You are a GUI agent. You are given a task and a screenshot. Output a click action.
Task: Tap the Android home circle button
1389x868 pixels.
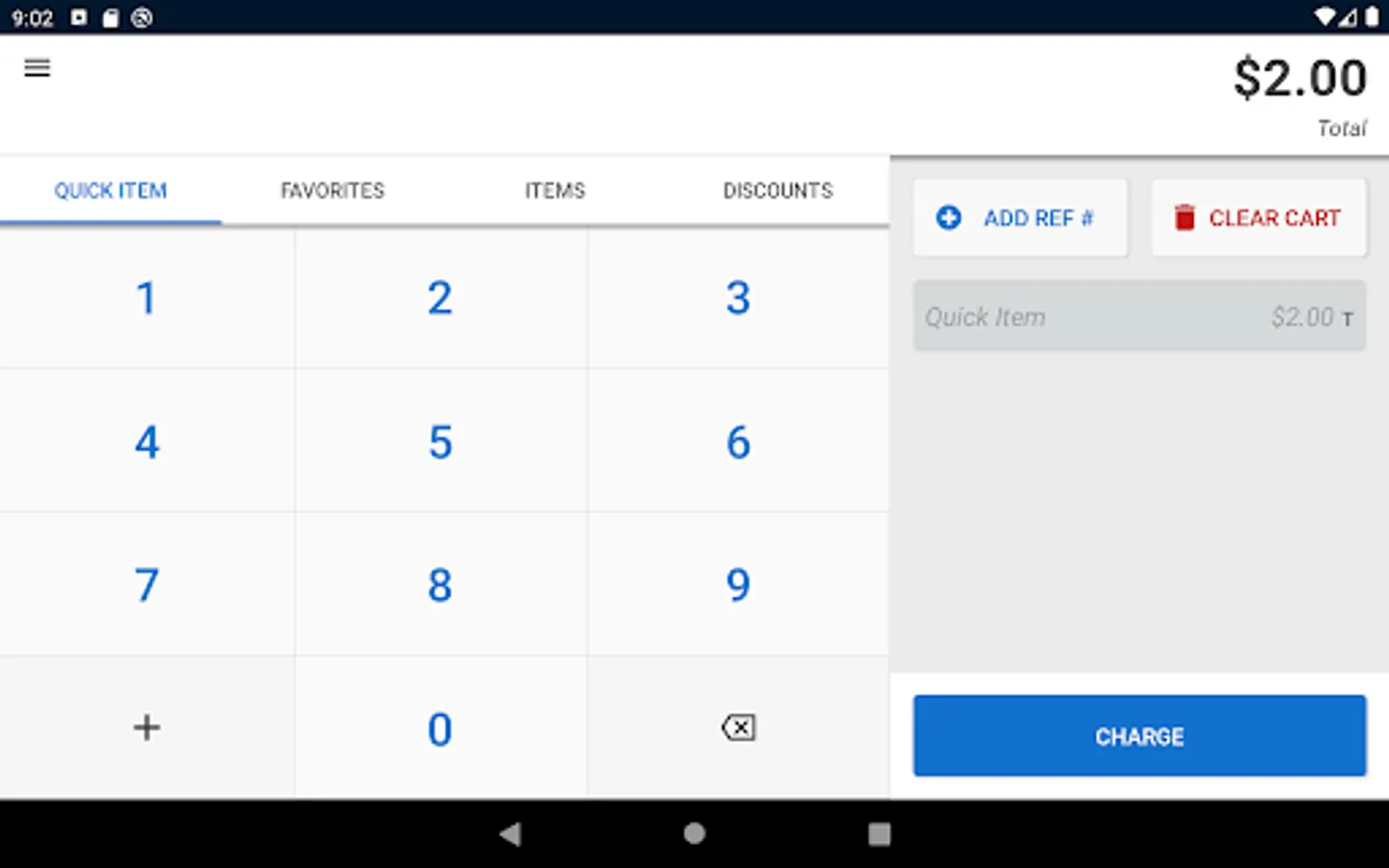click(694, 834)
